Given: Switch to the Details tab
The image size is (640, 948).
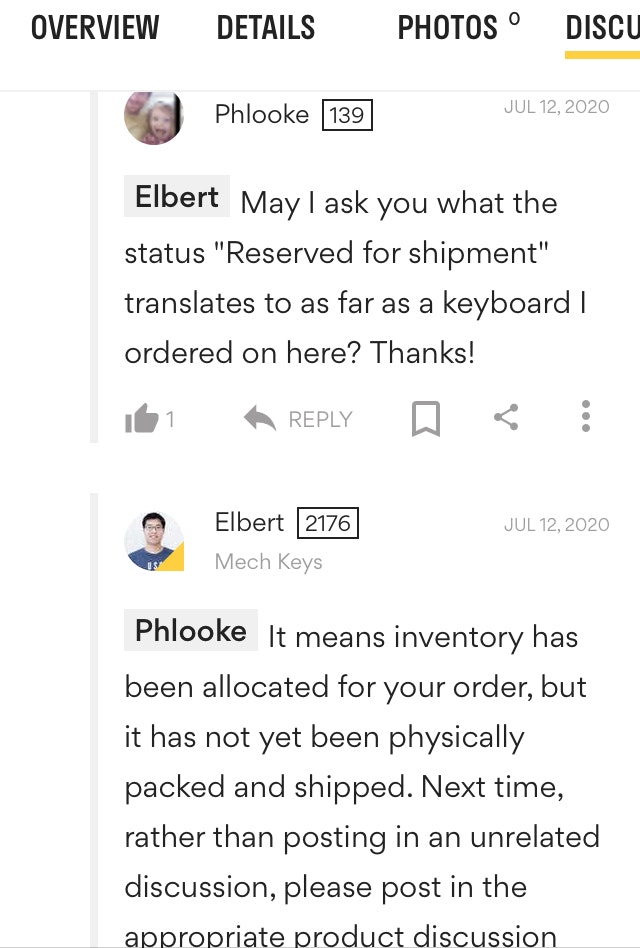Looking at the screenshot, I should pyautogui.click(x=266, y=28).
